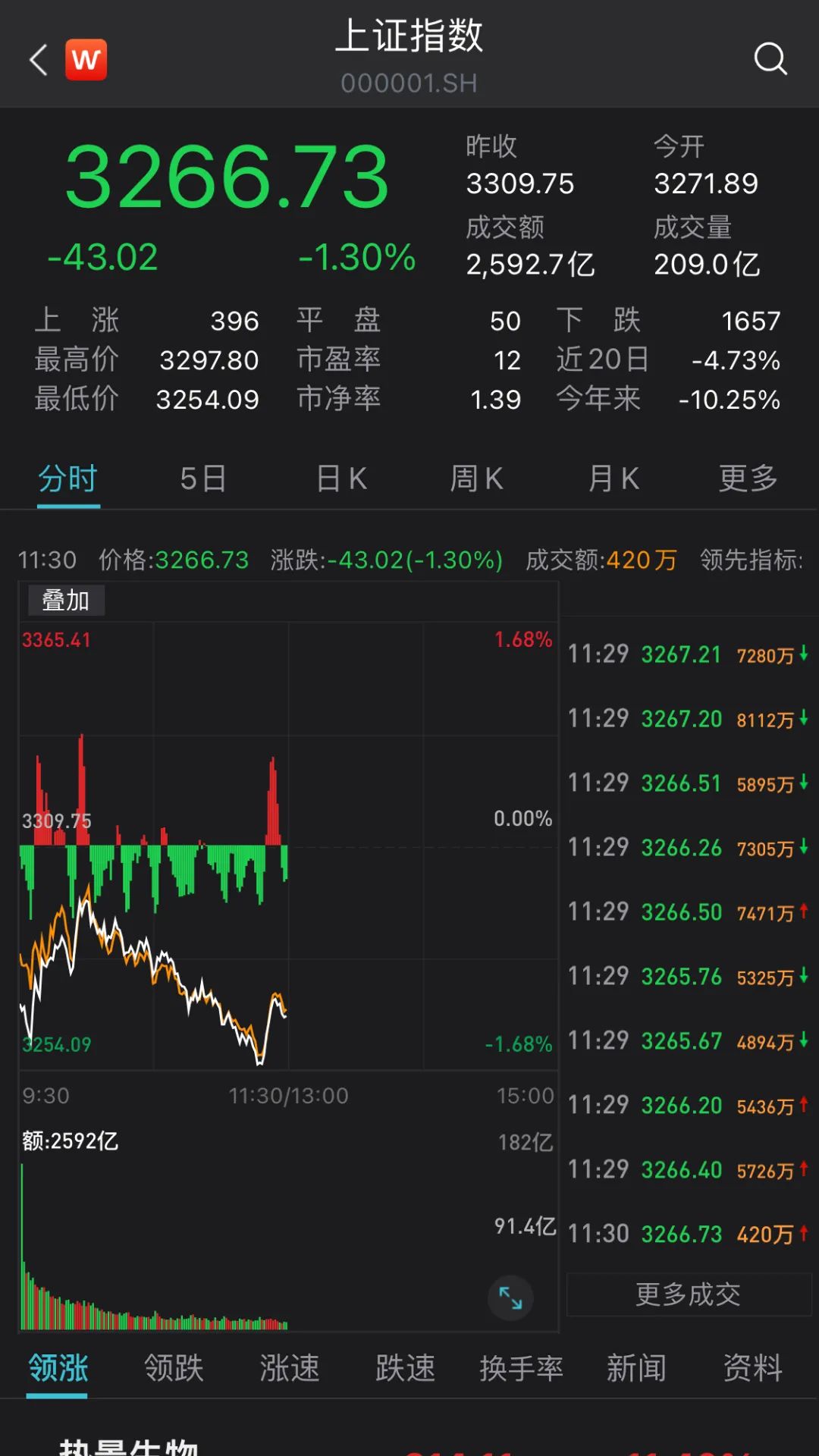Select 11:30 trade row 420万
Image resolution: width=819 pixels, height=1456 pixels.
pyautogui.click(x=689, y=1235)
